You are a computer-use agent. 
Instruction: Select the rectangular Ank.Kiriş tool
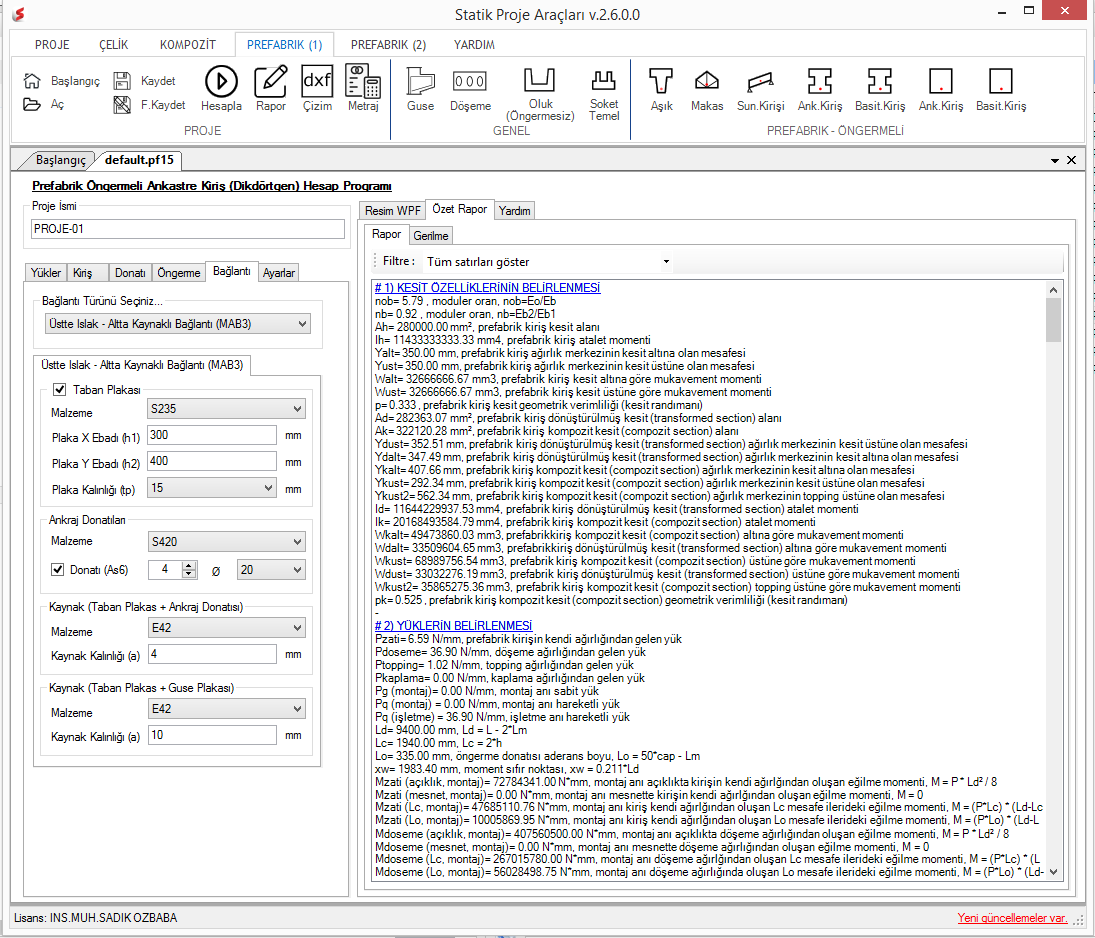(x=941, y=89)
